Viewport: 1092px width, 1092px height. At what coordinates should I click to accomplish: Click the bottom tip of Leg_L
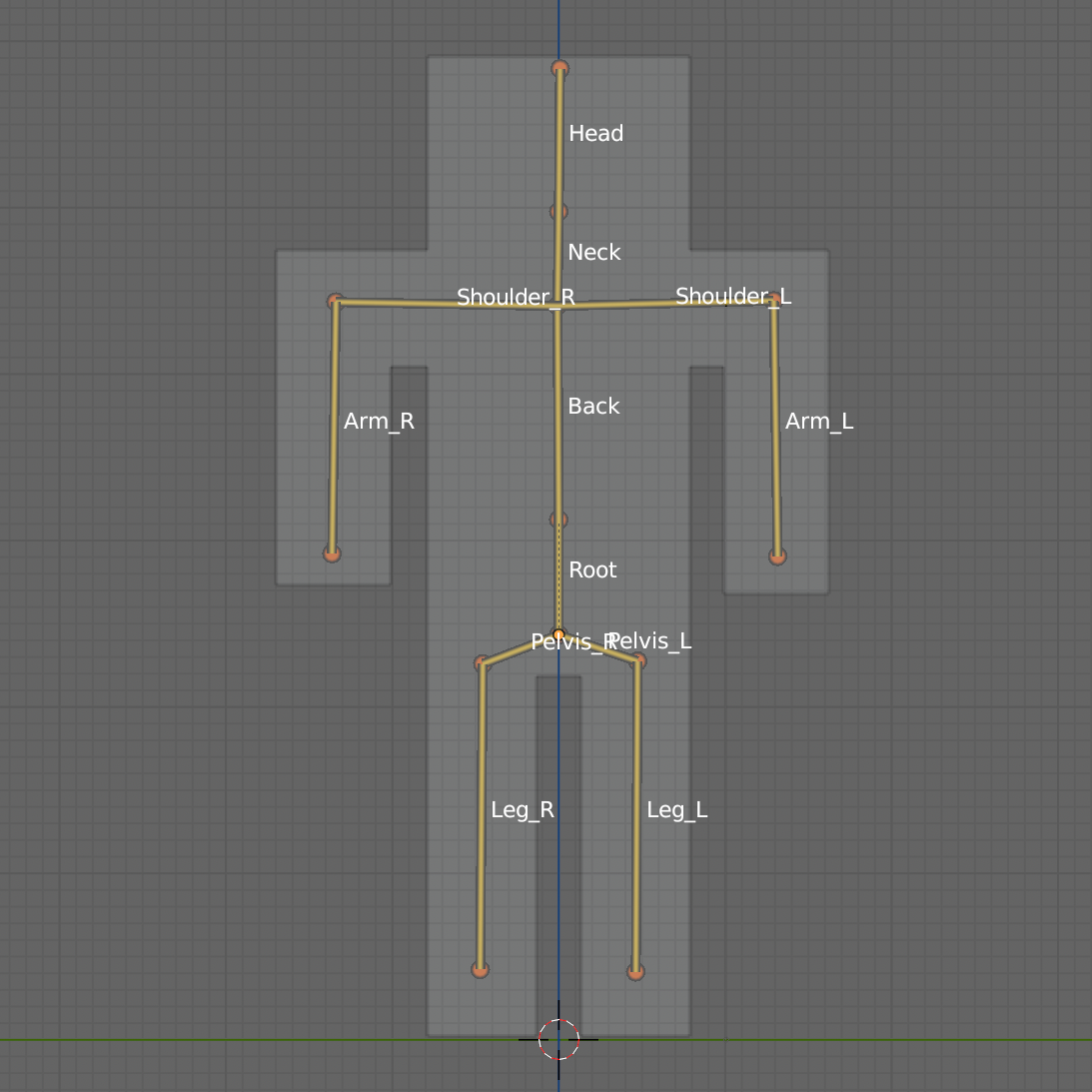point(635,971)
